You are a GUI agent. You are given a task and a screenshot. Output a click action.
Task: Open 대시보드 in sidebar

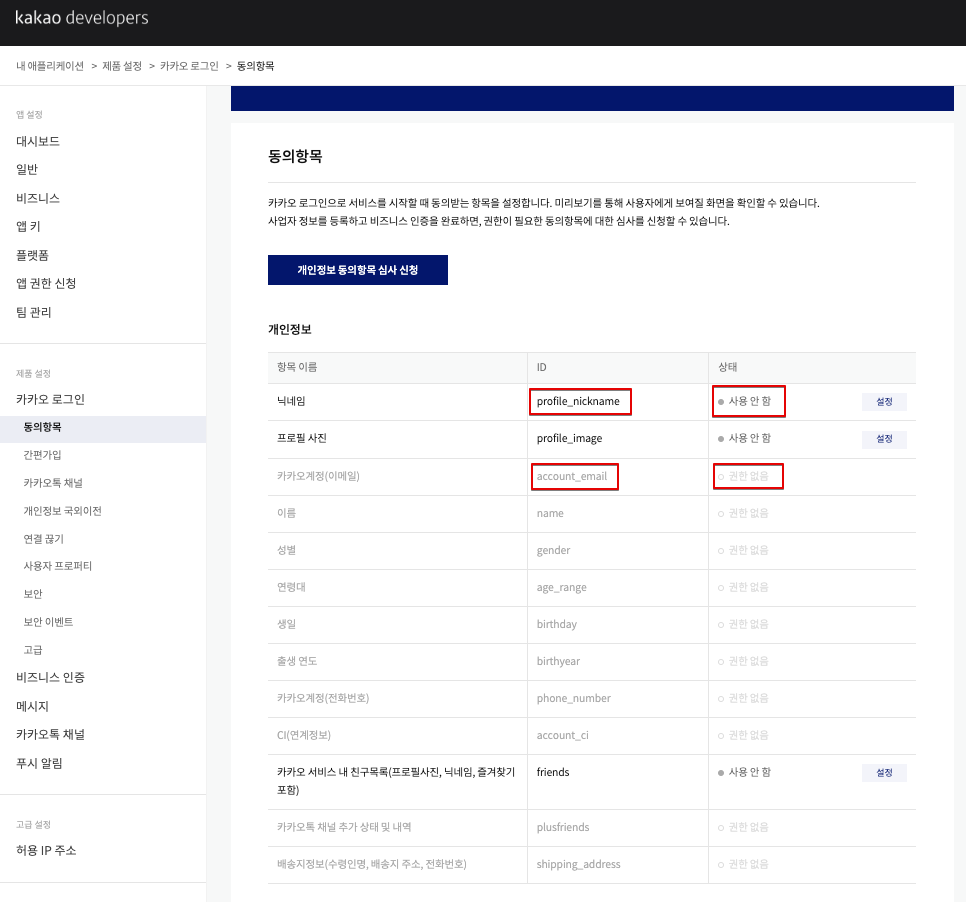point(38,141)
